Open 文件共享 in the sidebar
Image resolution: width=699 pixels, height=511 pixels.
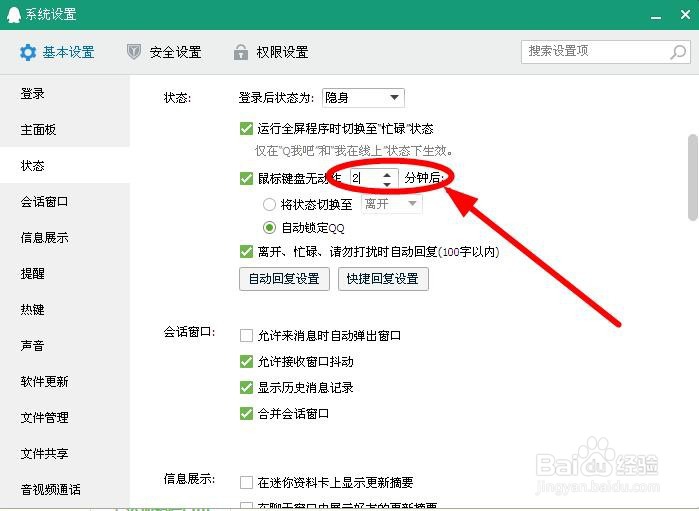pos(65,453)
